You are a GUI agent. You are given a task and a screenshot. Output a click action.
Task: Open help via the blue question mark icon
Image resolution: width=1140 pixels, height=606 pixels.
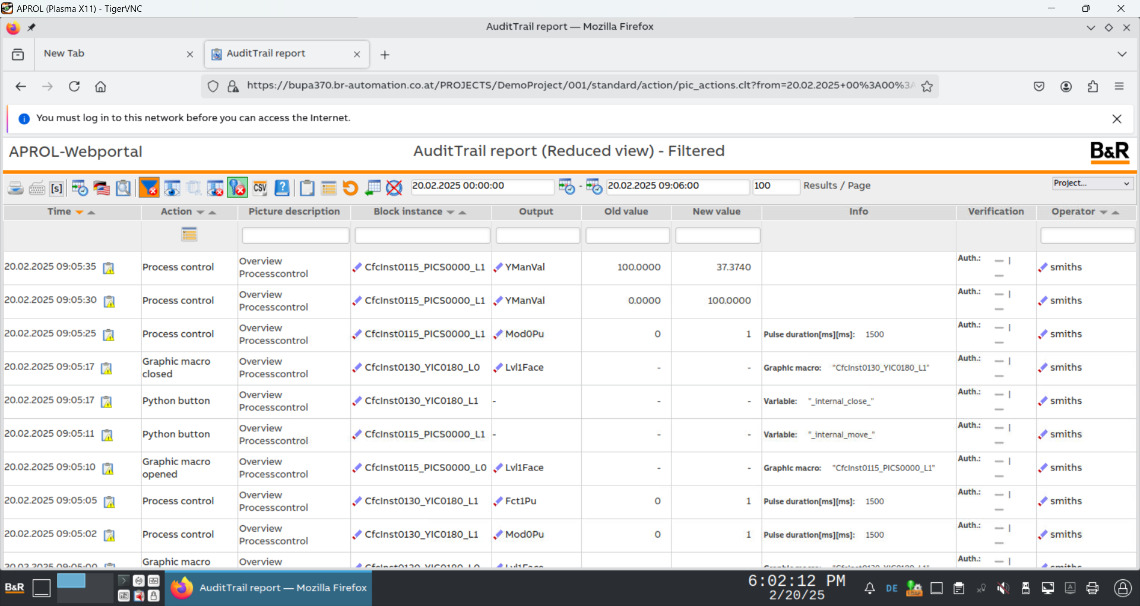point(282,187)
